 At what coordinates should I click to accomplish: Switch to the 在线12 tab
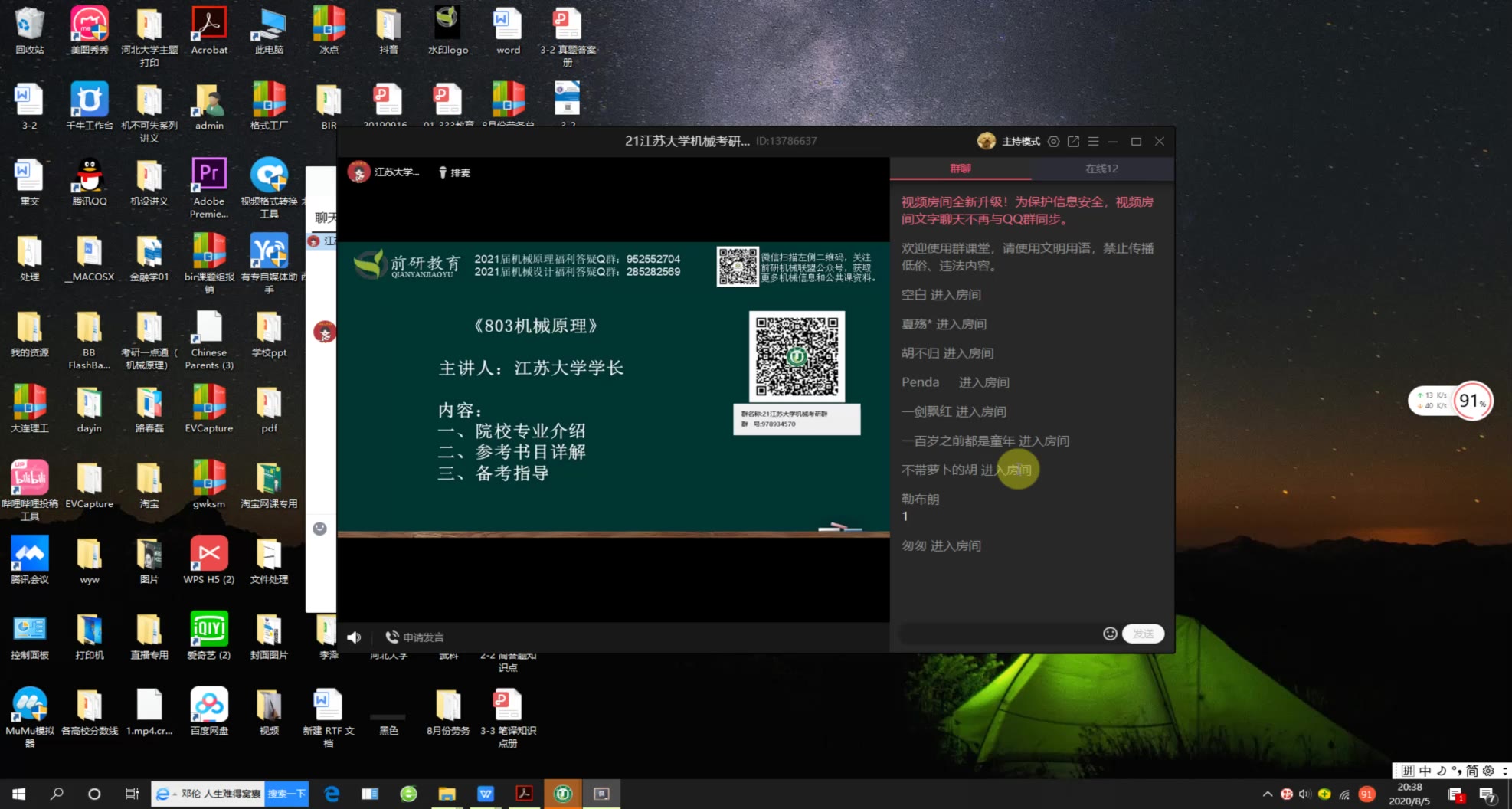point(1101,169)
